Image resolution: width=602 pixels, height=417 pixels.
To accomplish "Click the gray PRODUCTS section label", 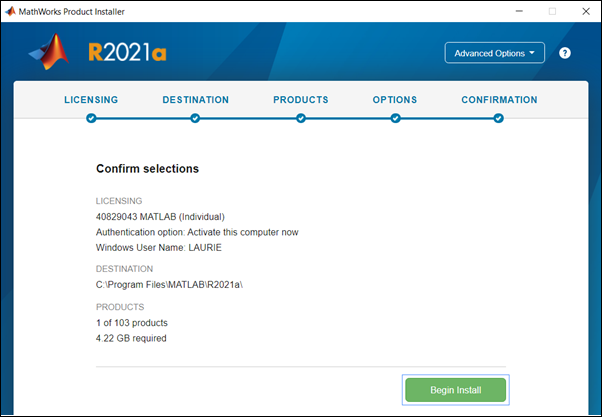I will pyautogui.click(x=120, y=307).
